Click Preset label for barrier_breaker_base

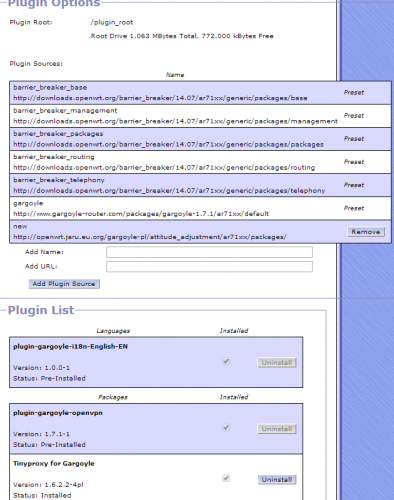[354, 93]
